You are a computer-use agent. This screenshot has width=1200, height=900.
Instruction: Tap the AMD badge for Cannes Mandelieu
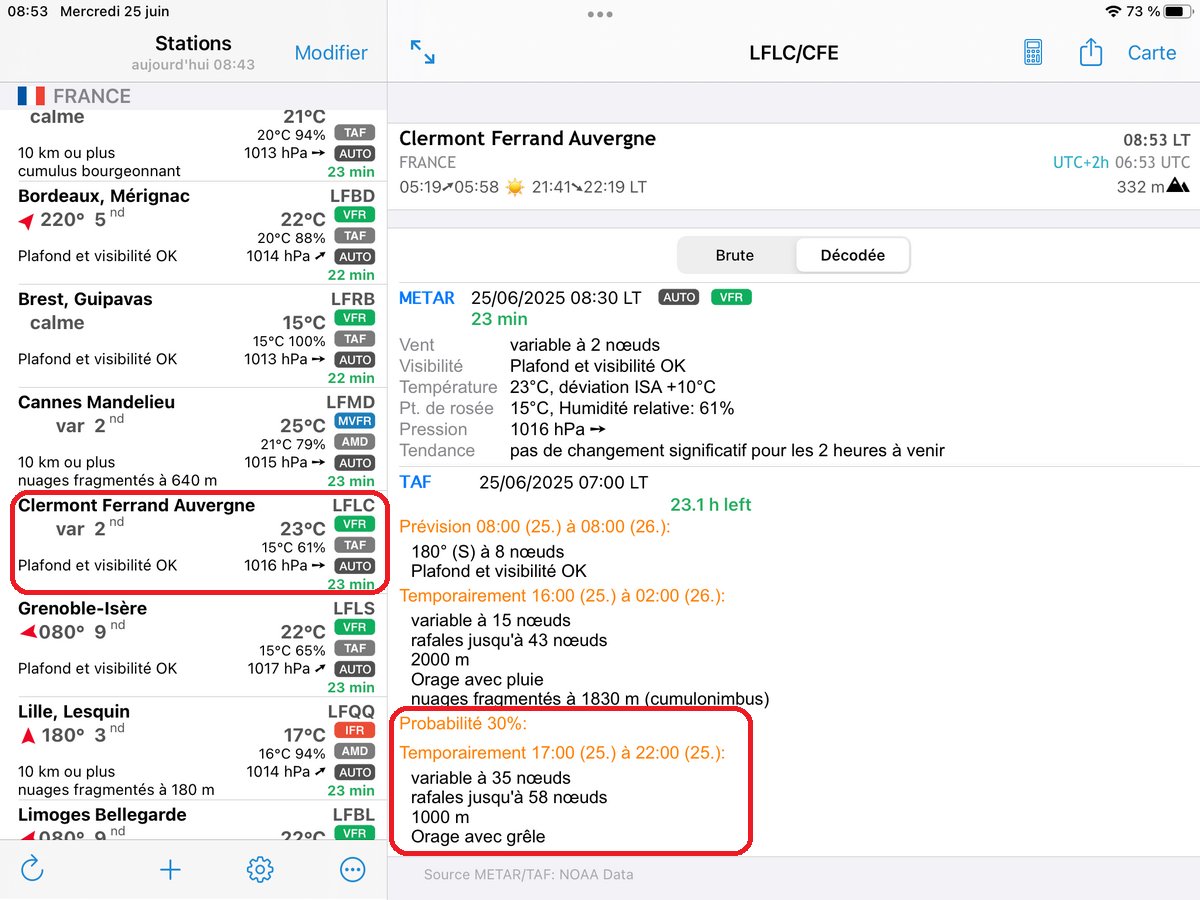pyautogui.click(x=355, y=442)
